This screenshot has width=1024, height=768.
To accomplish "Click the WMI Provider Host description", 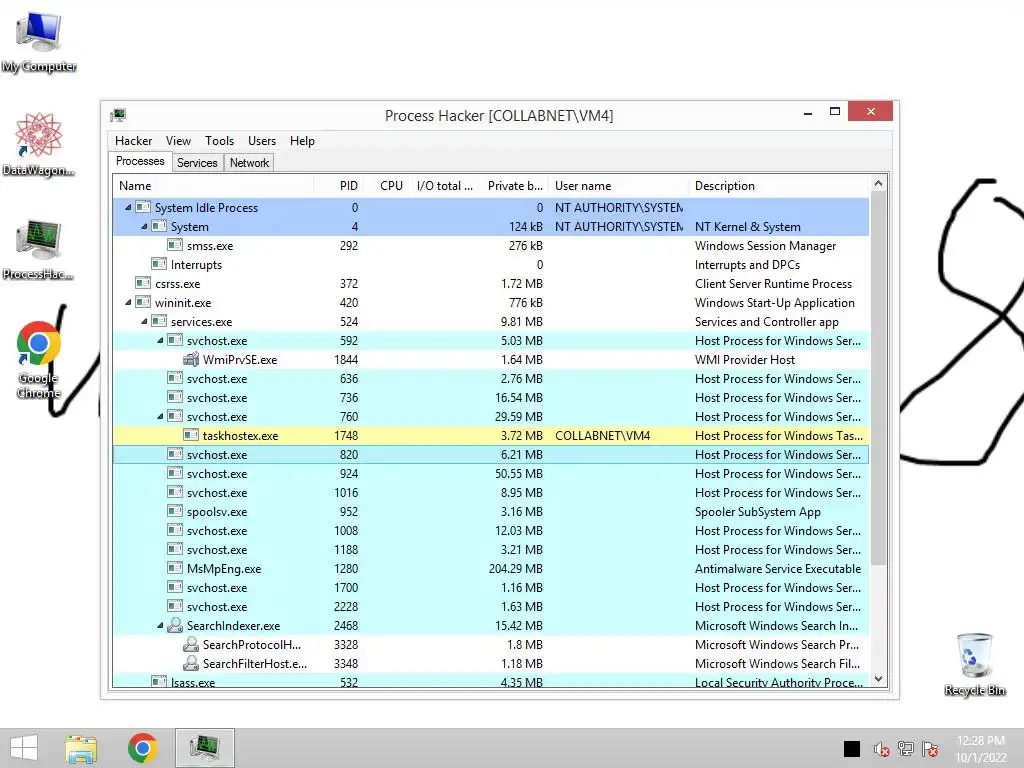I will click(x=744, y=360).
